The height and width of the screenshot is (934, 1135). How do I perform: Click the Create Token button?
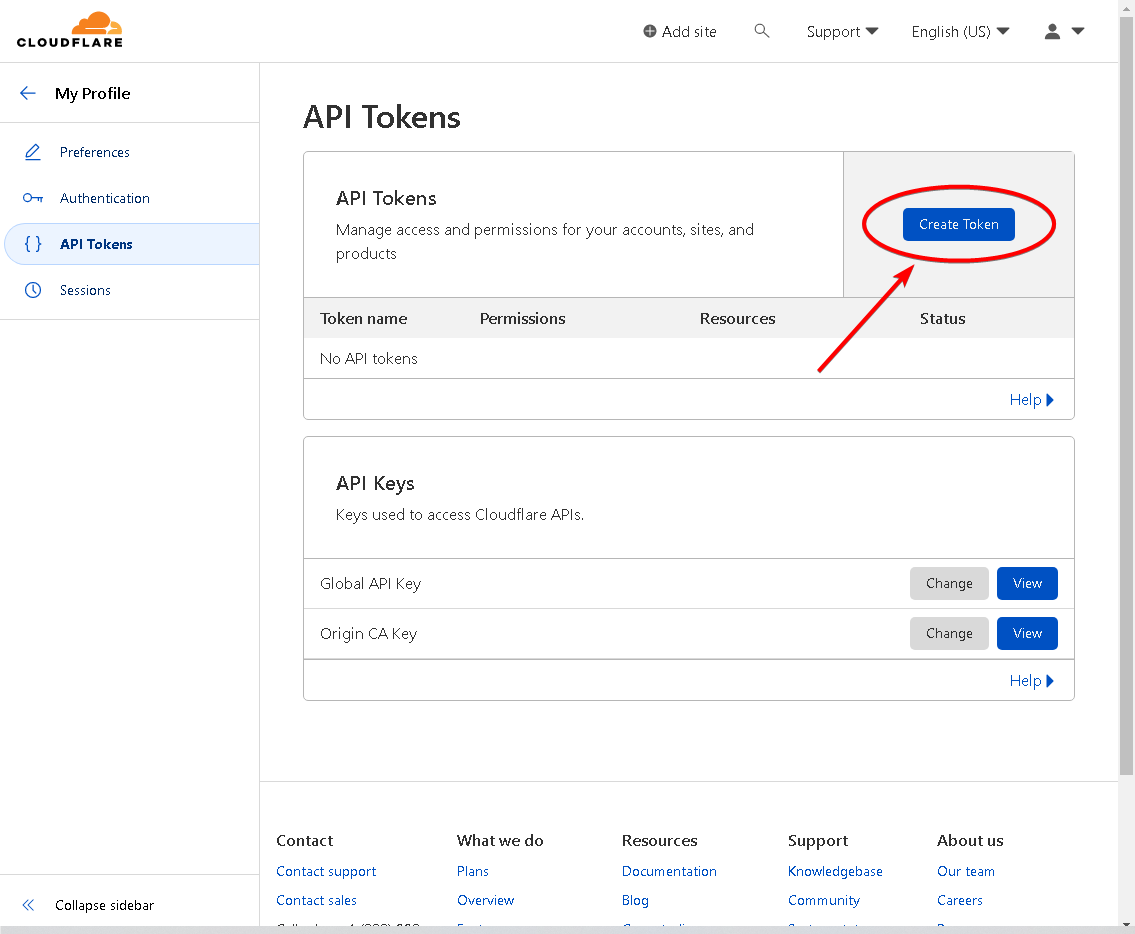pos(958,224)
